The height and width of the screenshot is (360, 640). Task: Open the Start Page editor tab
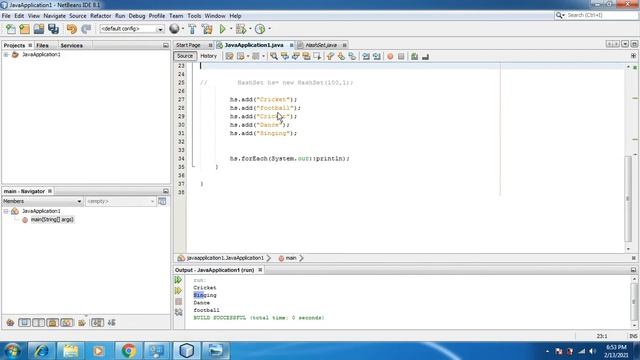189,45
